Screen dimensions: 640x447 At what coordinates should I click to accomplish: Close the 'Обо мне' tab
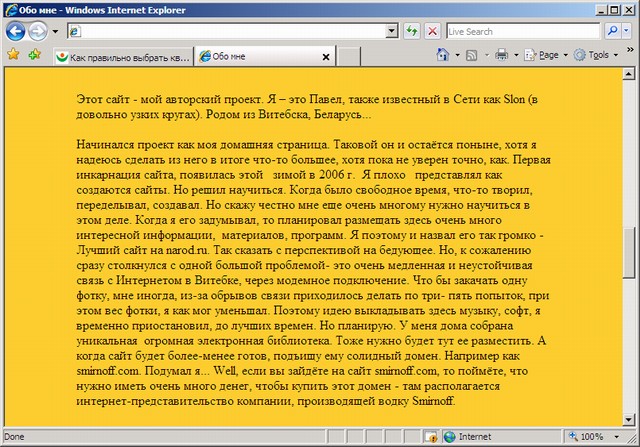pyautogui.click(x=326, y=57)
